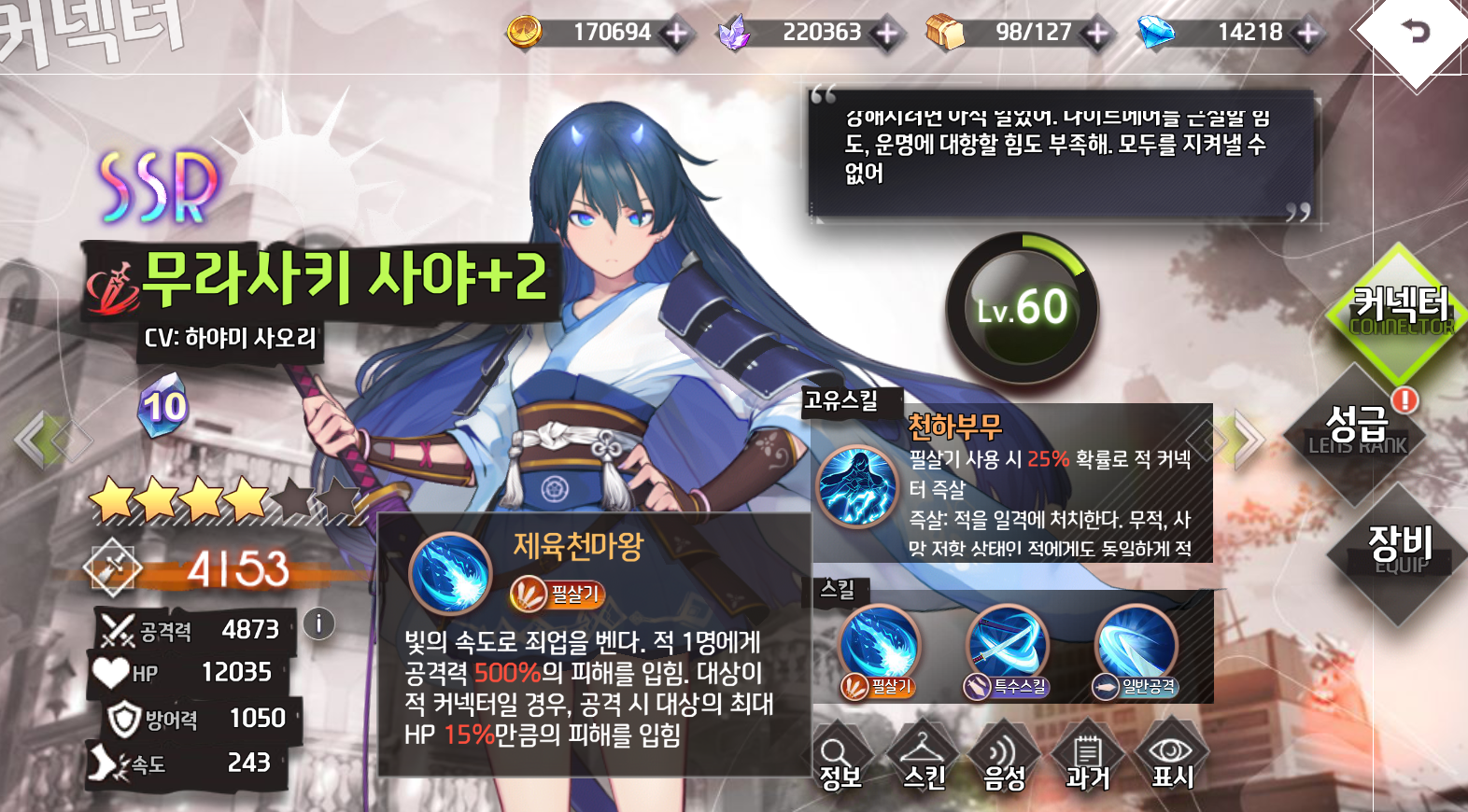Switch to the 정보 tab
This screenshot has width=1468, height=812.
point(840,761)
